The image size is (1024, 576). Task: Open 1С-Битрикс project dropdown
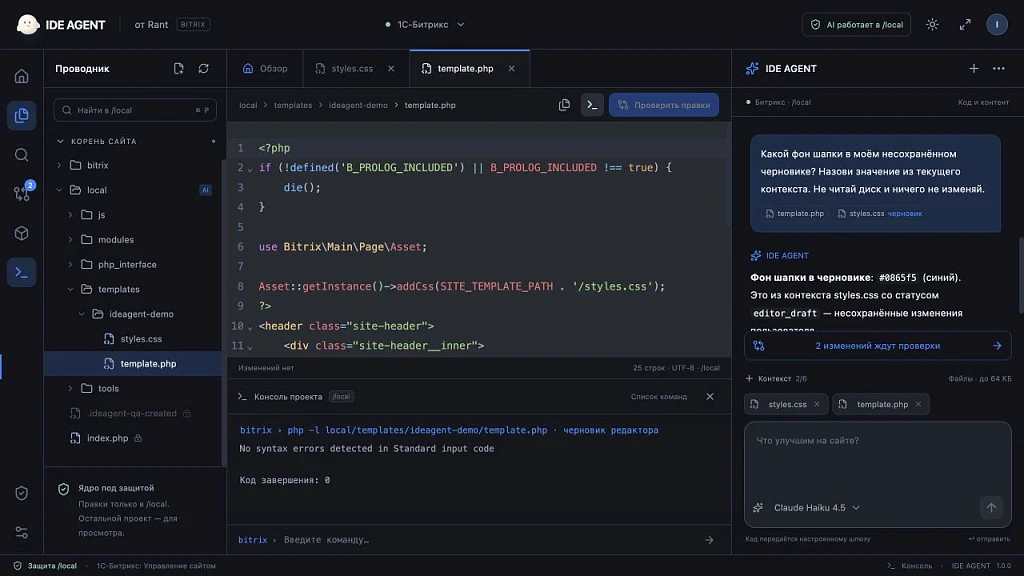tap(425, 25)
